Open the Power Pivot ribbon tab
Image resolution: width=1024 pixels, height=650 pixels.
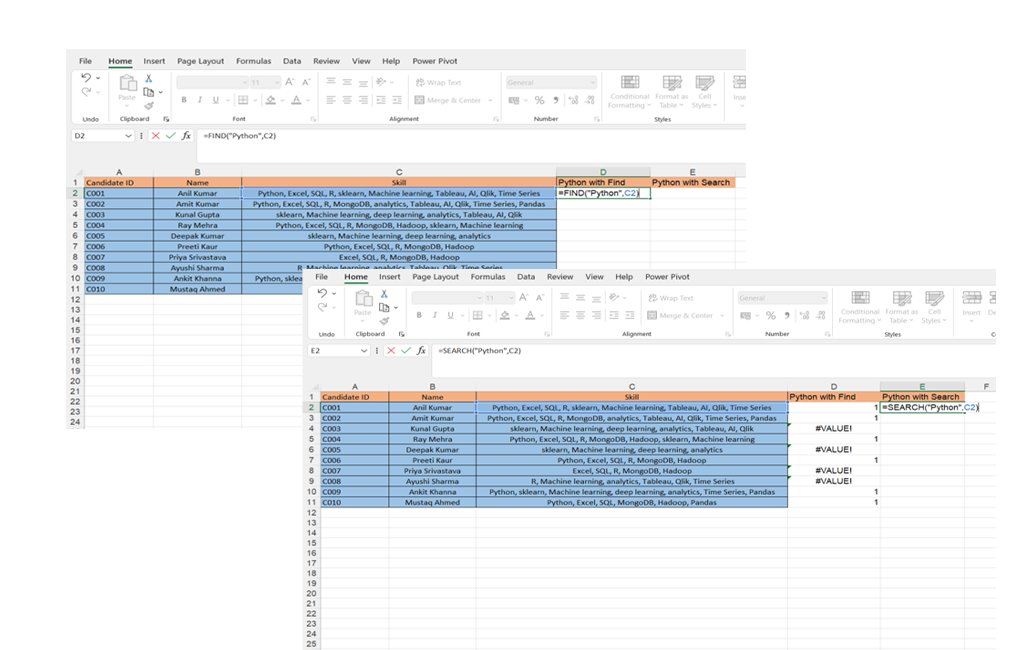click(x=437, y=60)
